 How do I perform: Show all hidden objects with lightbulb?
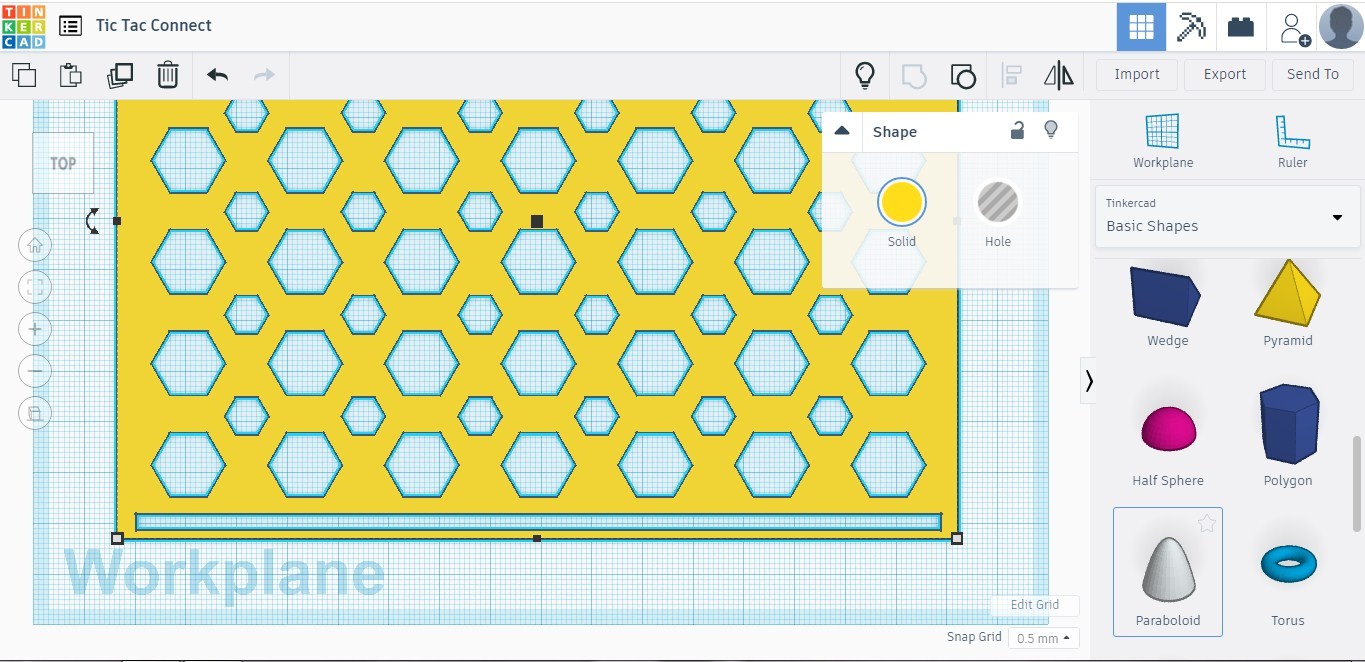865,75
